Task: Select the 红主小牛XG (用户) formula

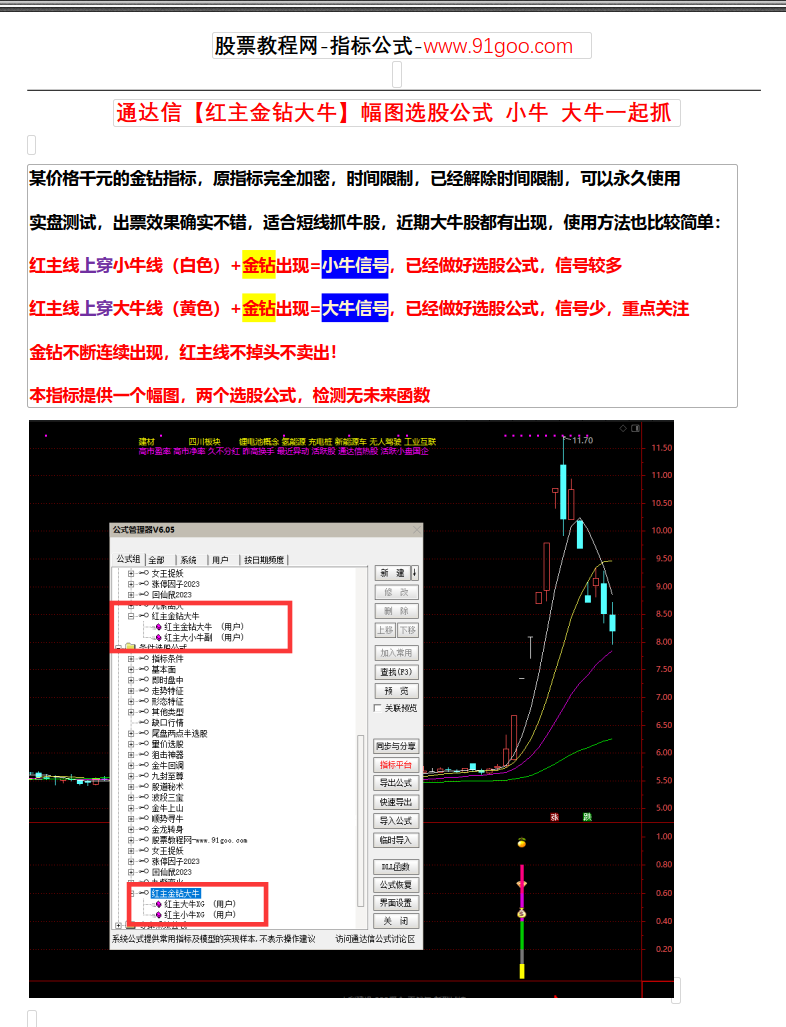Action: pos(200,914)
